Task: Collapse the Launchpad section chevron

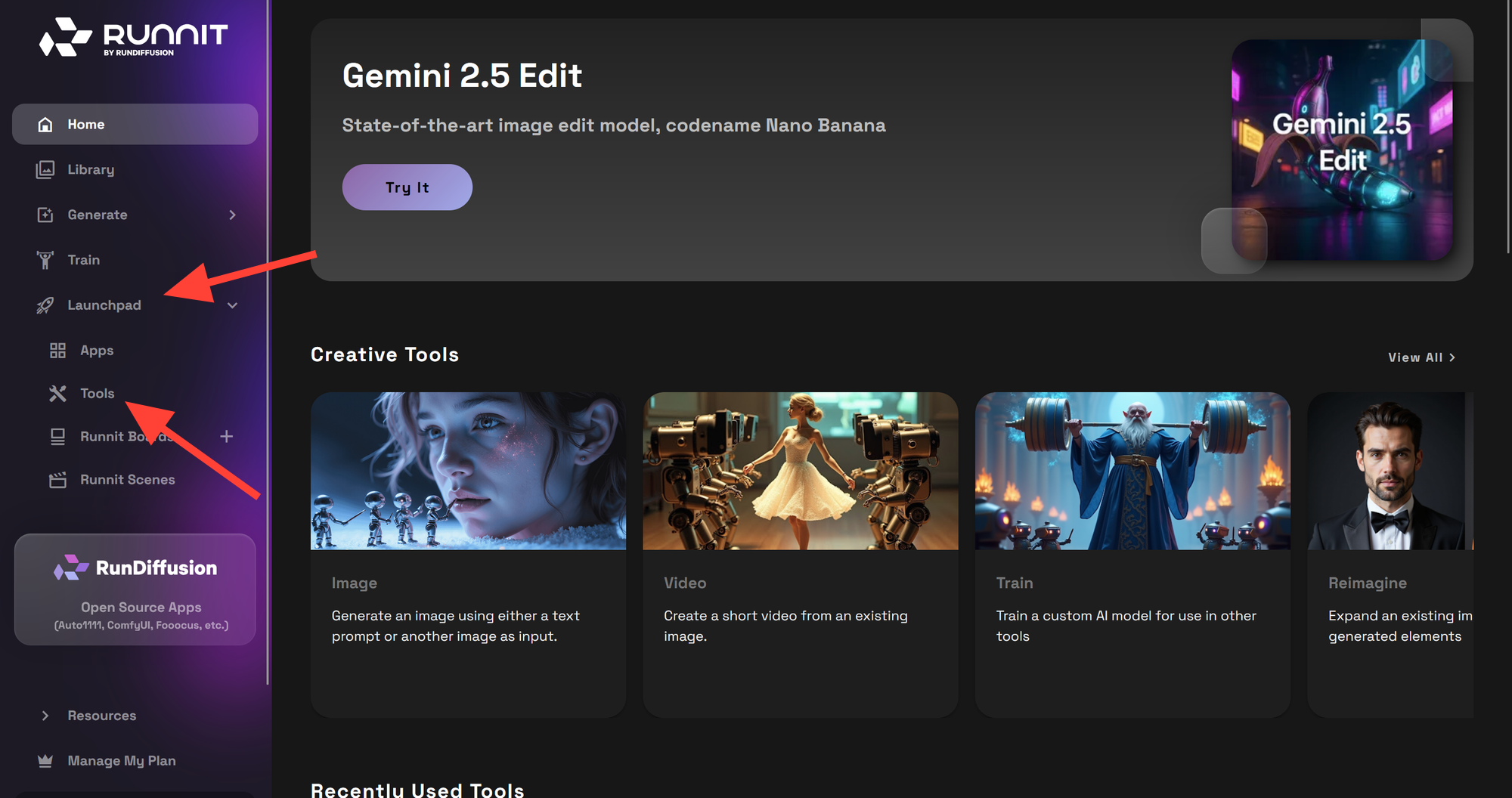Action: (232, 305)
